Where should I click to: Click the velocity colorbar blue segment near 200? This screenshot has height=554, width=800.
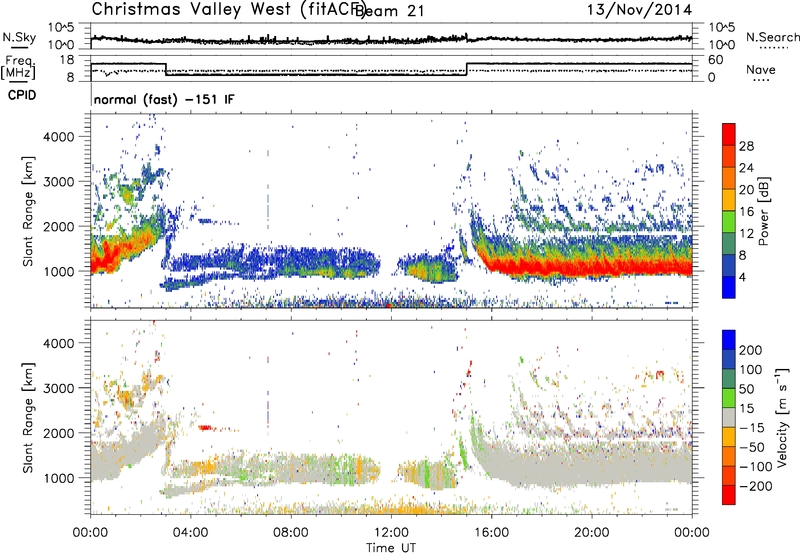[x=729, y=340]
